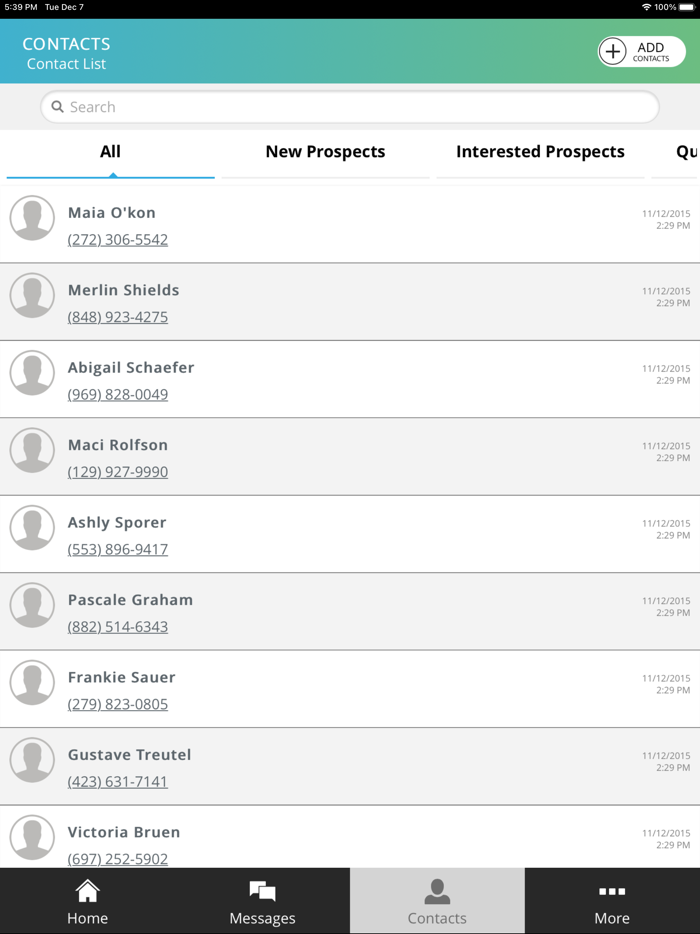Image resolution: width=700 pixels, height=934 pixels.
Task: Tap the Add Contacts plus icon
Action: pos(613,51)
